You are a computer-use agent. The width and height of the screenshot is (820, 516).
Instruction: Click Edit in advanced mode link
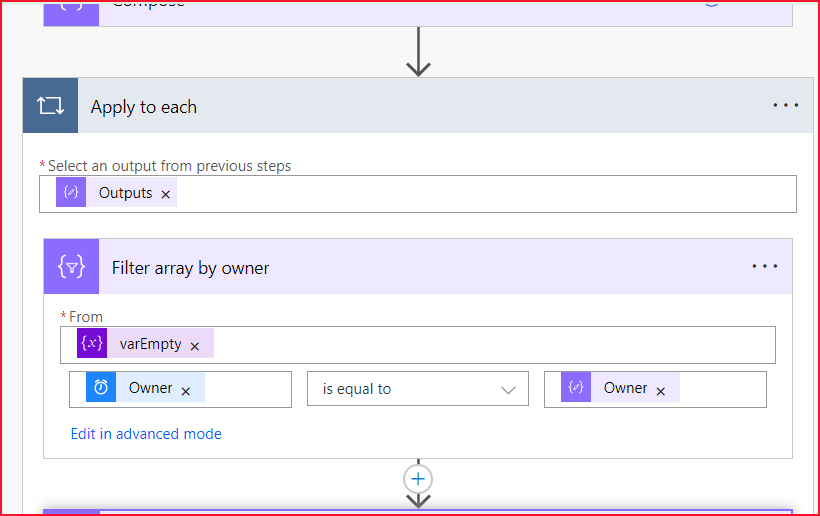click(146, 434)
